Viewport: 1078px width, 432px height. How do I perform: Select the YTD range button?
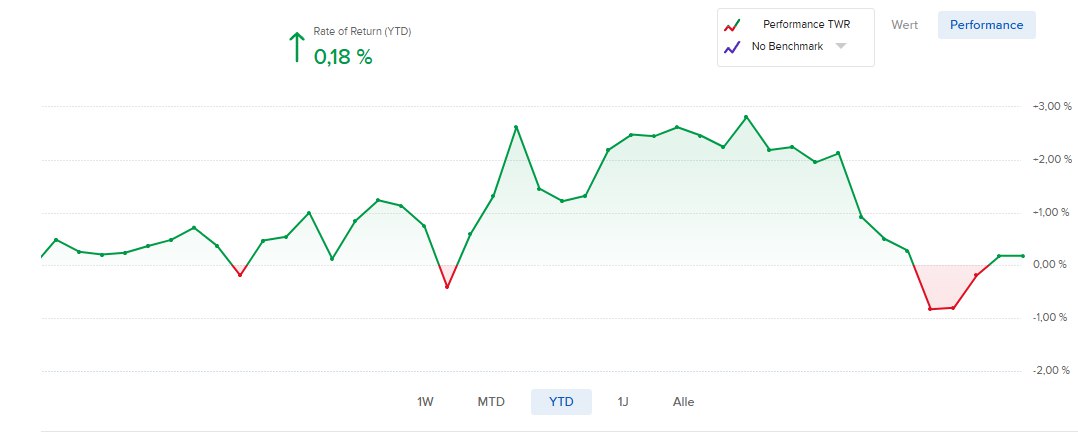(561, 402)
